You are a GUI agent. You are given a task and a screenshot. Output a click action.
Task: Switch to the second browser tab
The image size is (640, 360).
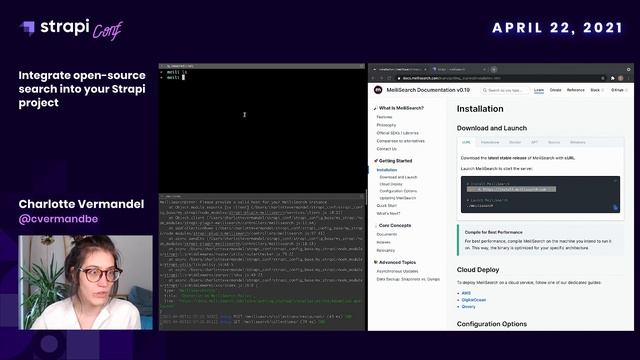tap(458, 69)
